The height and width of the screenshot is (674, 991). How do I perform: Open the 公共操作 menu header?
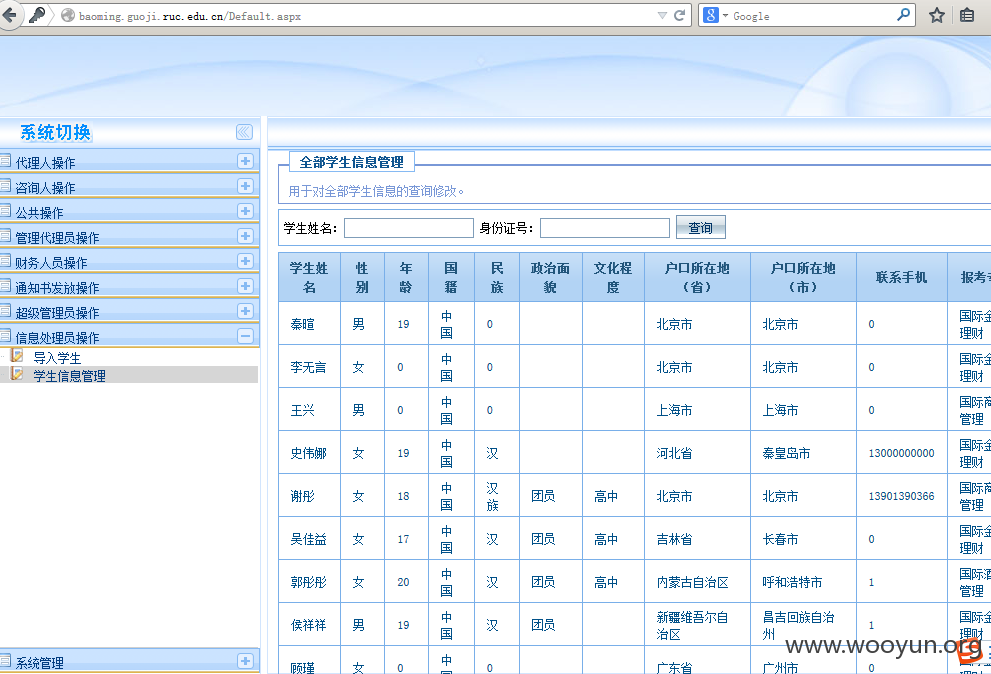pos(129,211)
